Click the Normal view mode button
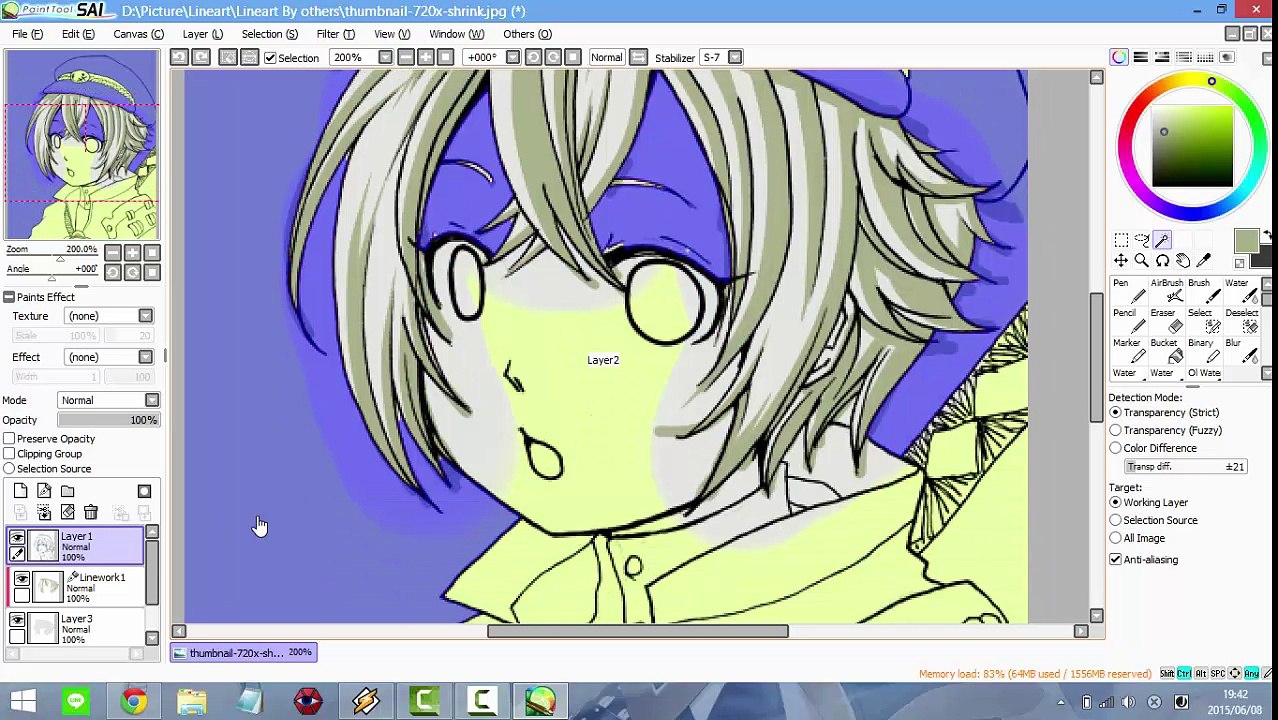 (x=606, y=57)
